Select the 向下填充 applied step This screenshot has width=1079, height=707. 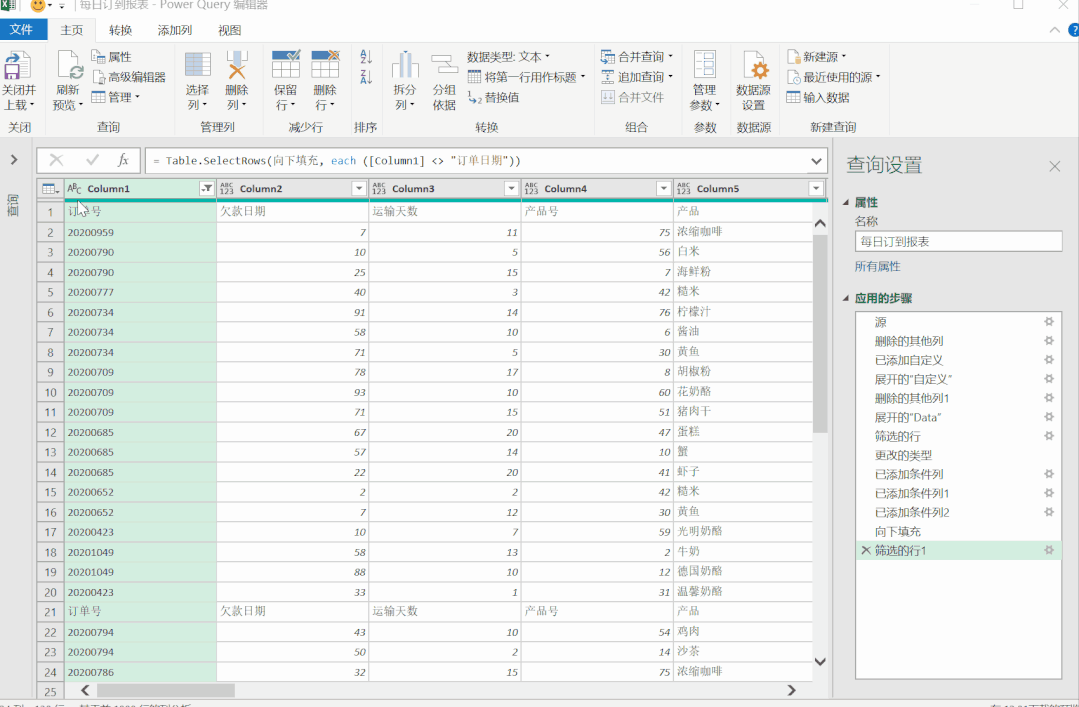tap(897, 531)
